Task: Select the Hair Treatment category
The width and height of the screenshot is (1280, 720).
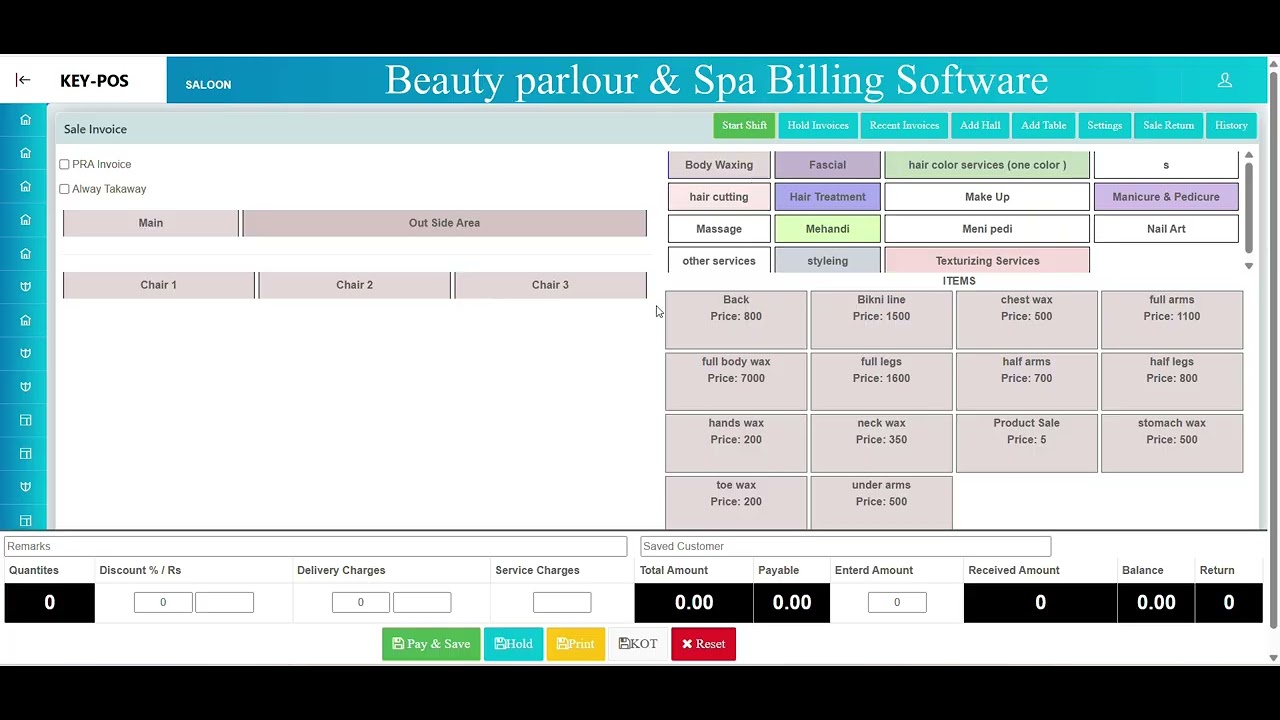Action: point(827,197)
